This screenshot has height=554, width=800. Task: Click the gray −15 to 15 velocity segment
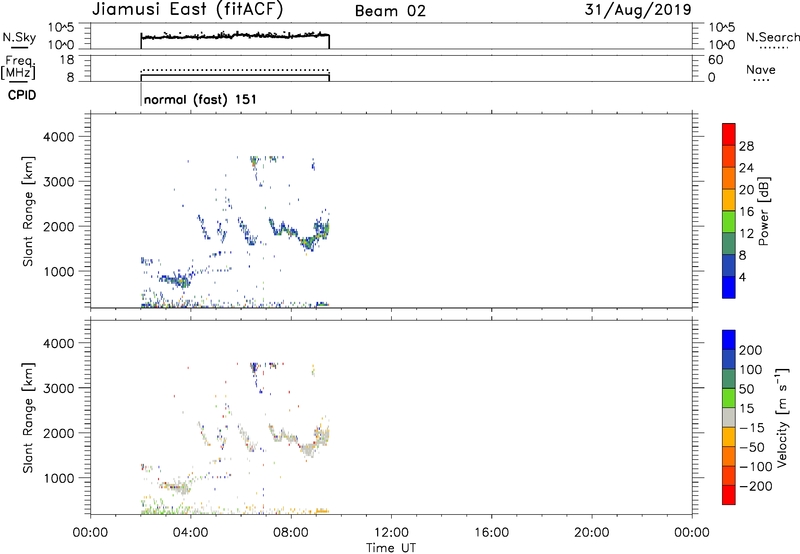(x=729, y=417)
